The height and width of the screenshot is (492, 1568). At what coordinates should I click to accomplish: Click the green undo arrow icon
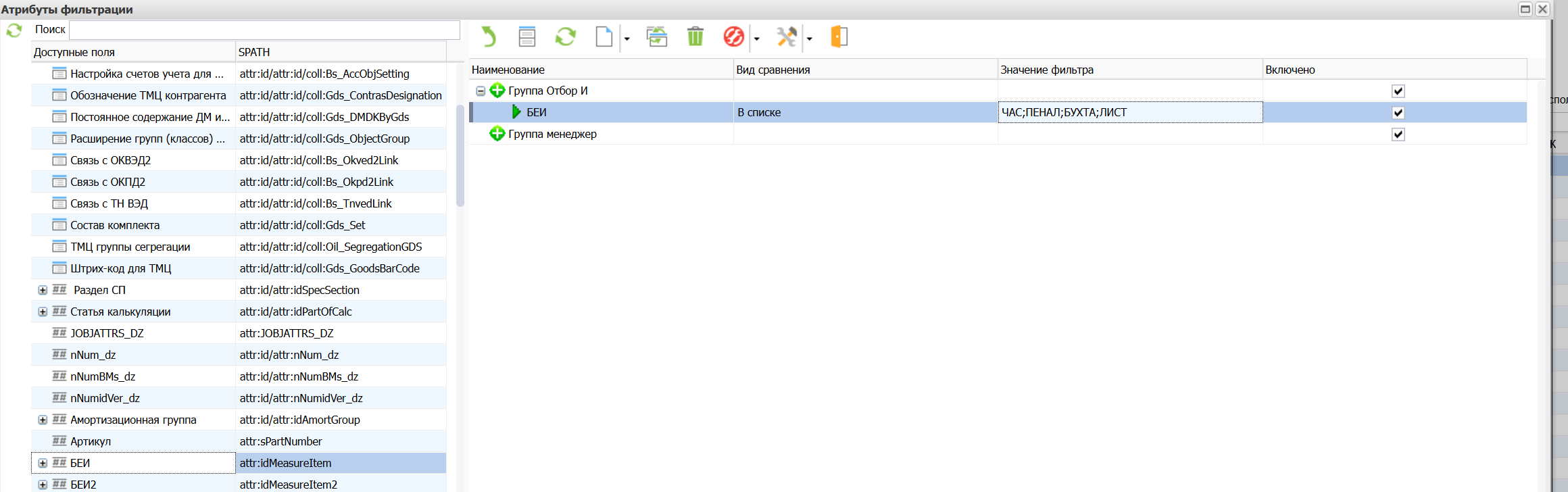click(489, 36)
